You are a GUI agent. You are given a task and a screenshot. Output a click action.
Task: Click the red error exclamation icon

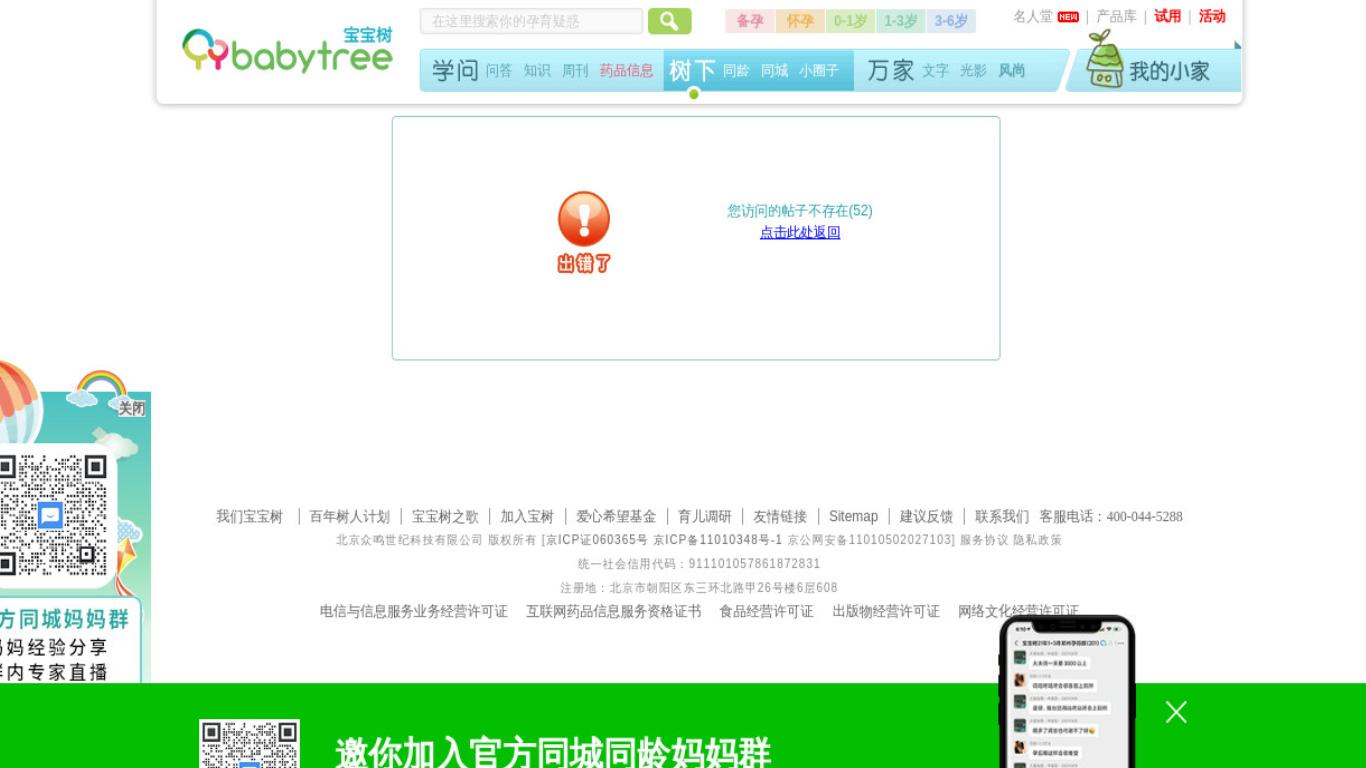click(584, 219)
